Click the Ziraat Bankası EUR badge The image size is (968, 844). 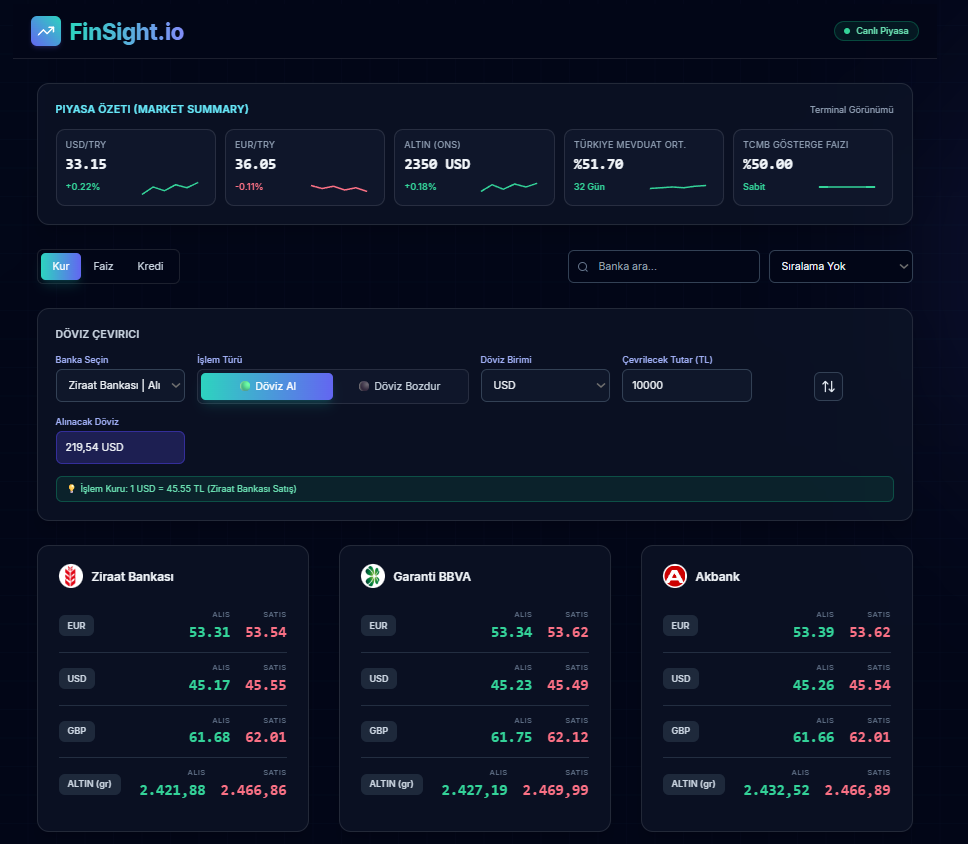[x=77, y=625]
